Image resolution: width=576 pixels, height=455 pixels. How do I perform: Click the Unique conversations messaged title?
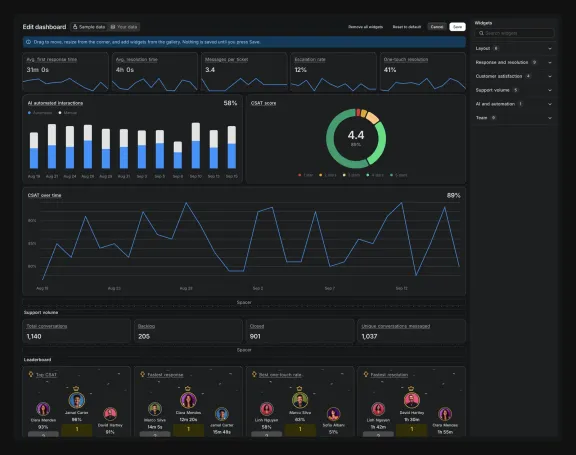(x=396, y=326)
